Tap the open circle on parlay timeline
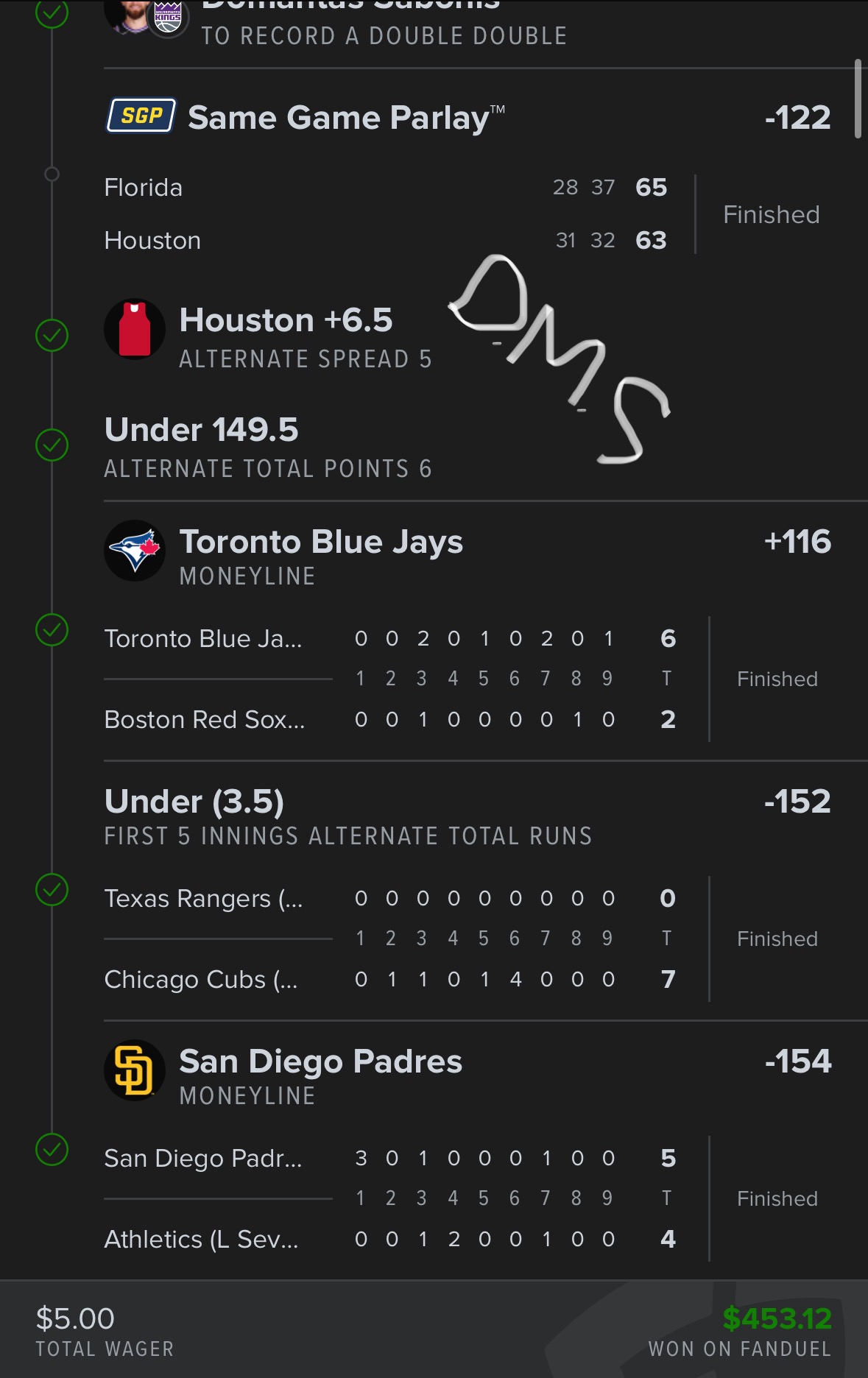This screenshot has width=868, height=1378. click(52, 174)
